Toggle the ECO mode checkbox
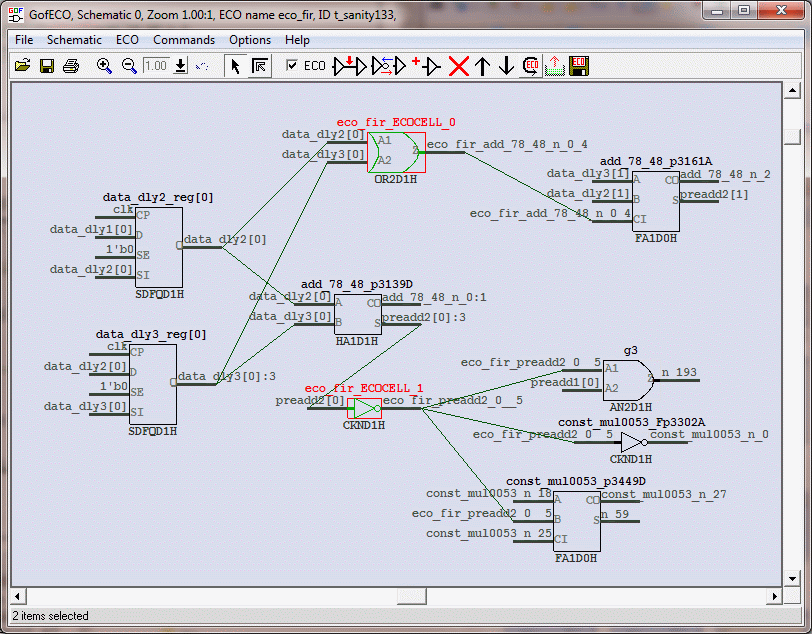This screenshot has height=634, width=812. point(292,66)
